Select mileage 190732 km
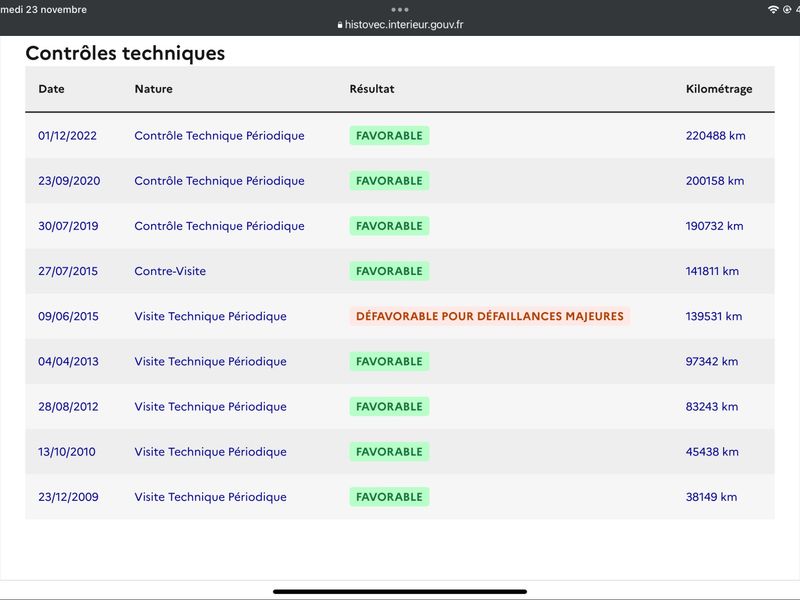The image size is (800, 600). tap(714, 226)
